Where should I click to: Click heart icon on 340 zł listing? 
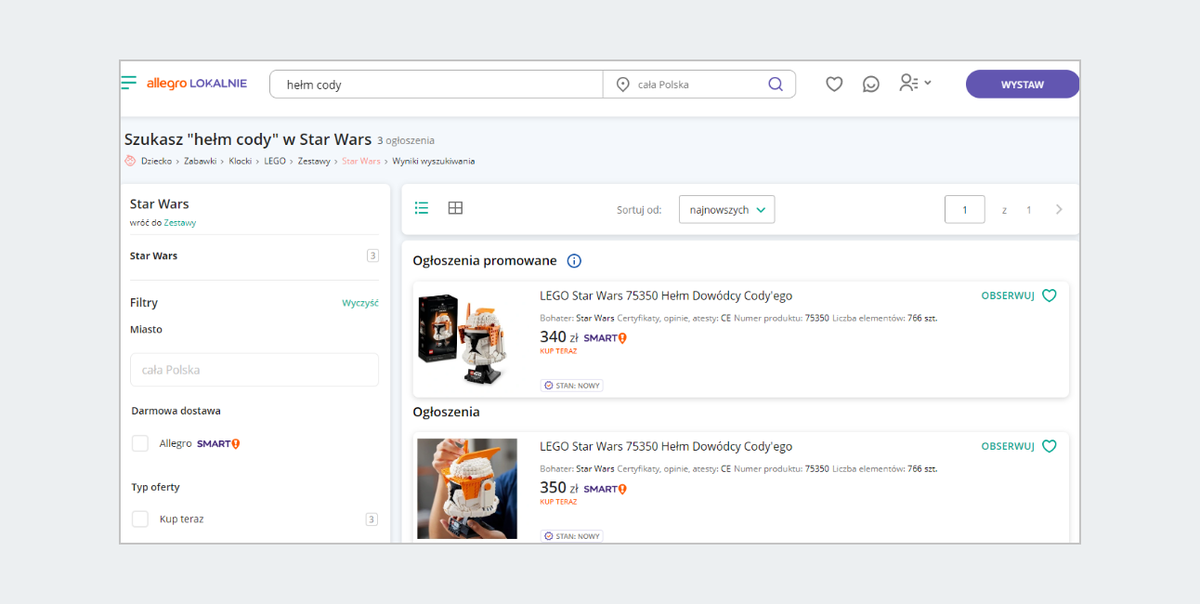1049,296
